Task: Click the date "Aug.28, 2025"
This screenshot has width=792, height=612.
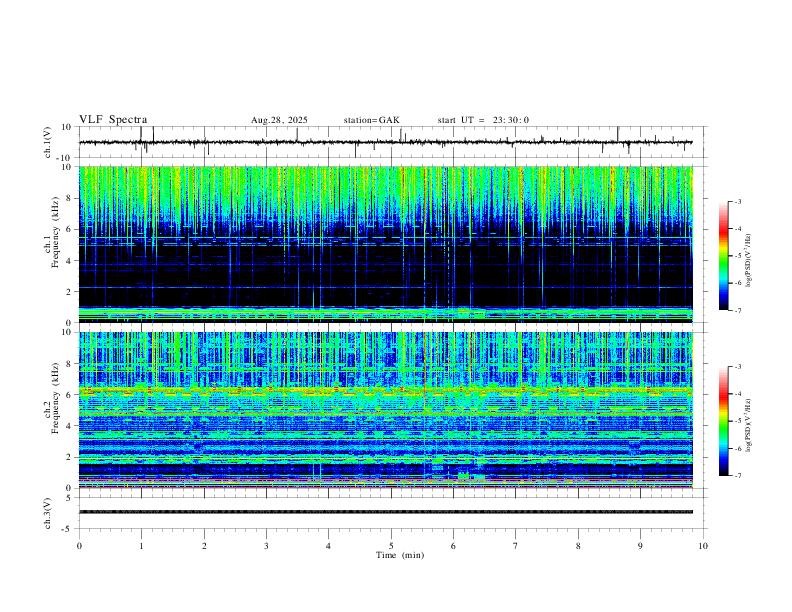Action: [279, 120]
